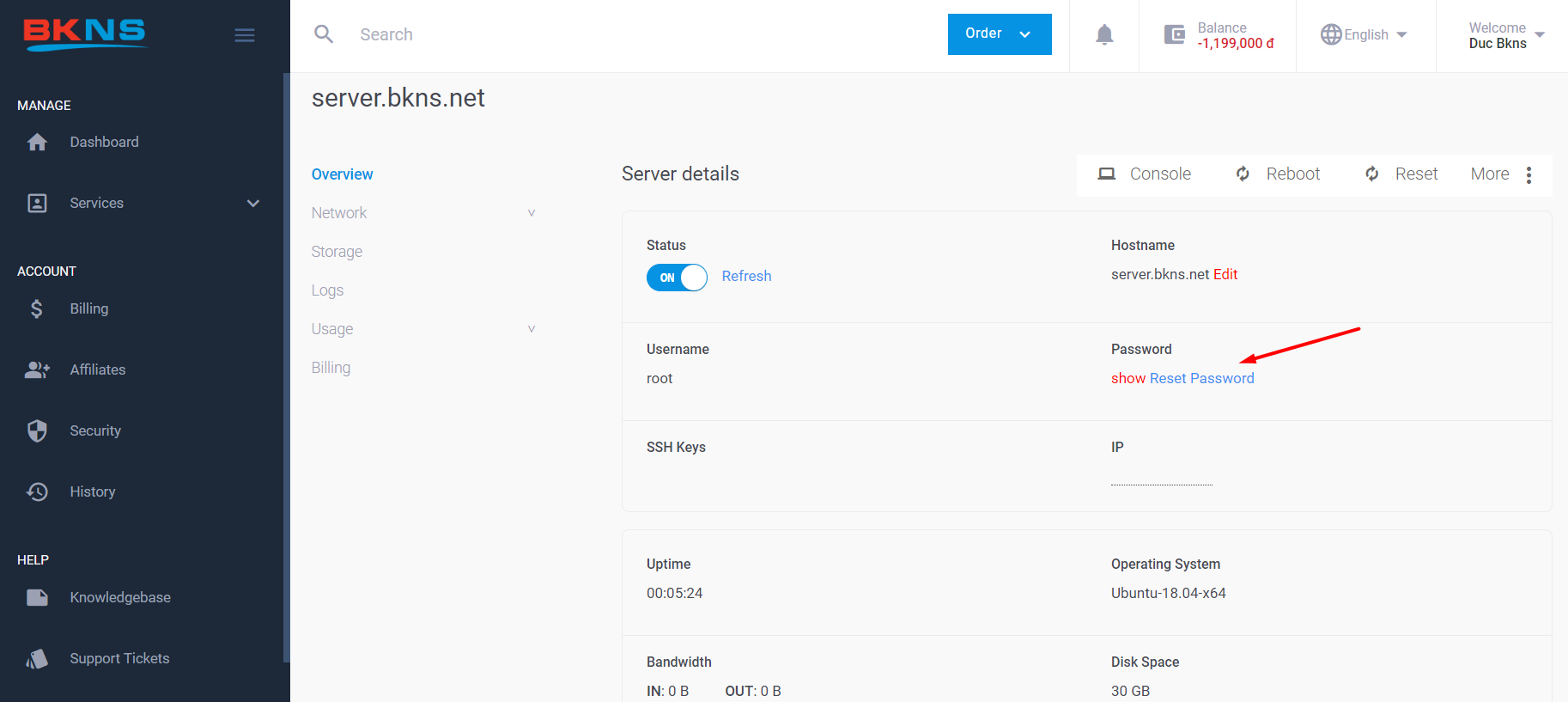Open Support Tickets in sidebar
The image size is (1568, 702).
[119, 658]
